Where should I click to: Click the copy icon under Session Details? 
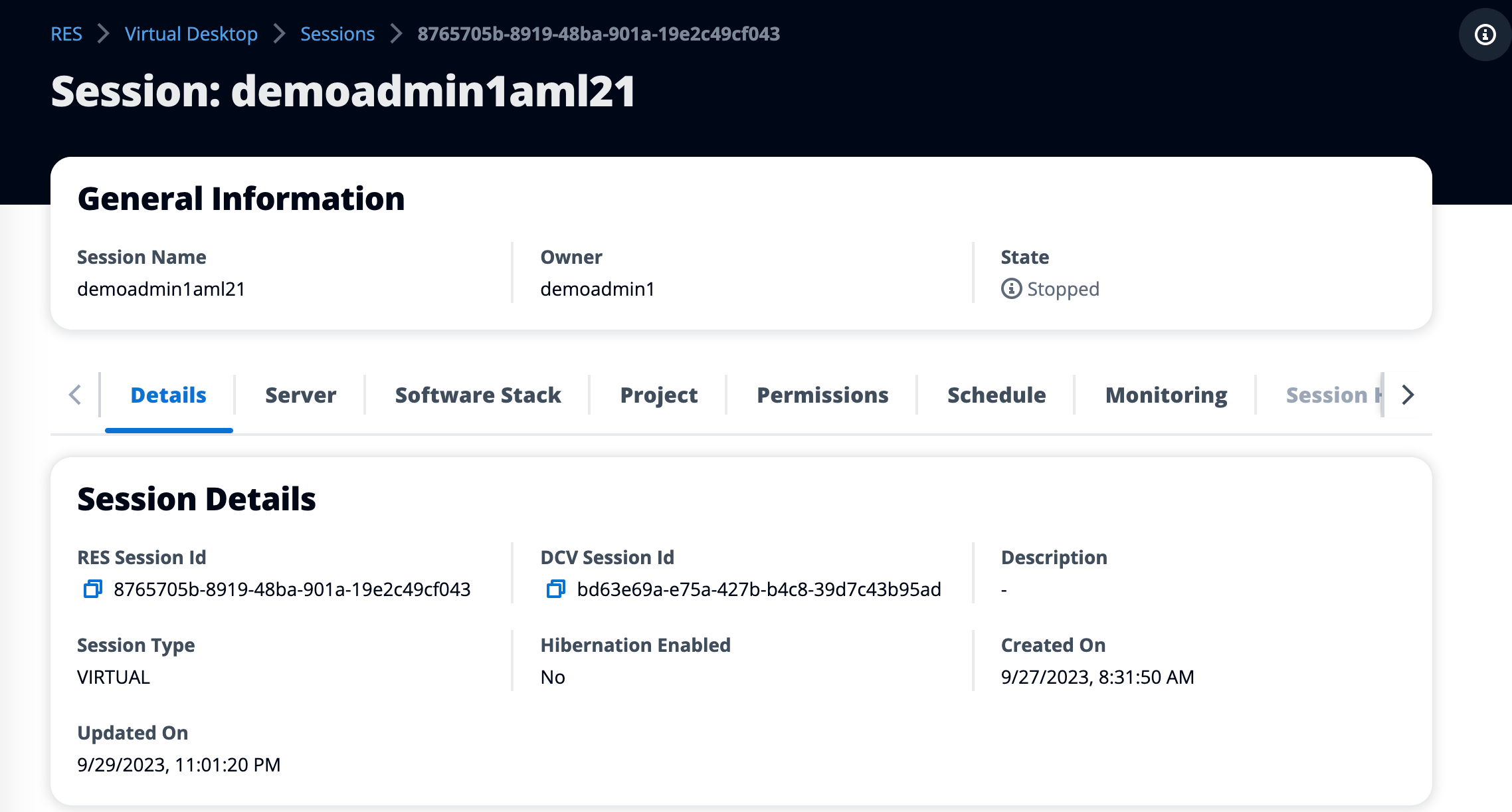coord(93,589)
